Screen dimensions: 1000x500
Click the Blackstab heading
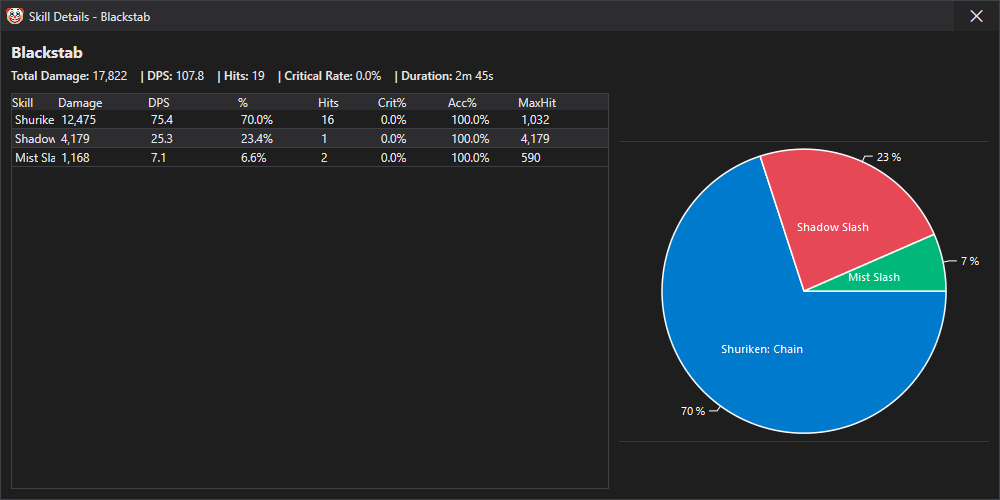pos(47,53)
